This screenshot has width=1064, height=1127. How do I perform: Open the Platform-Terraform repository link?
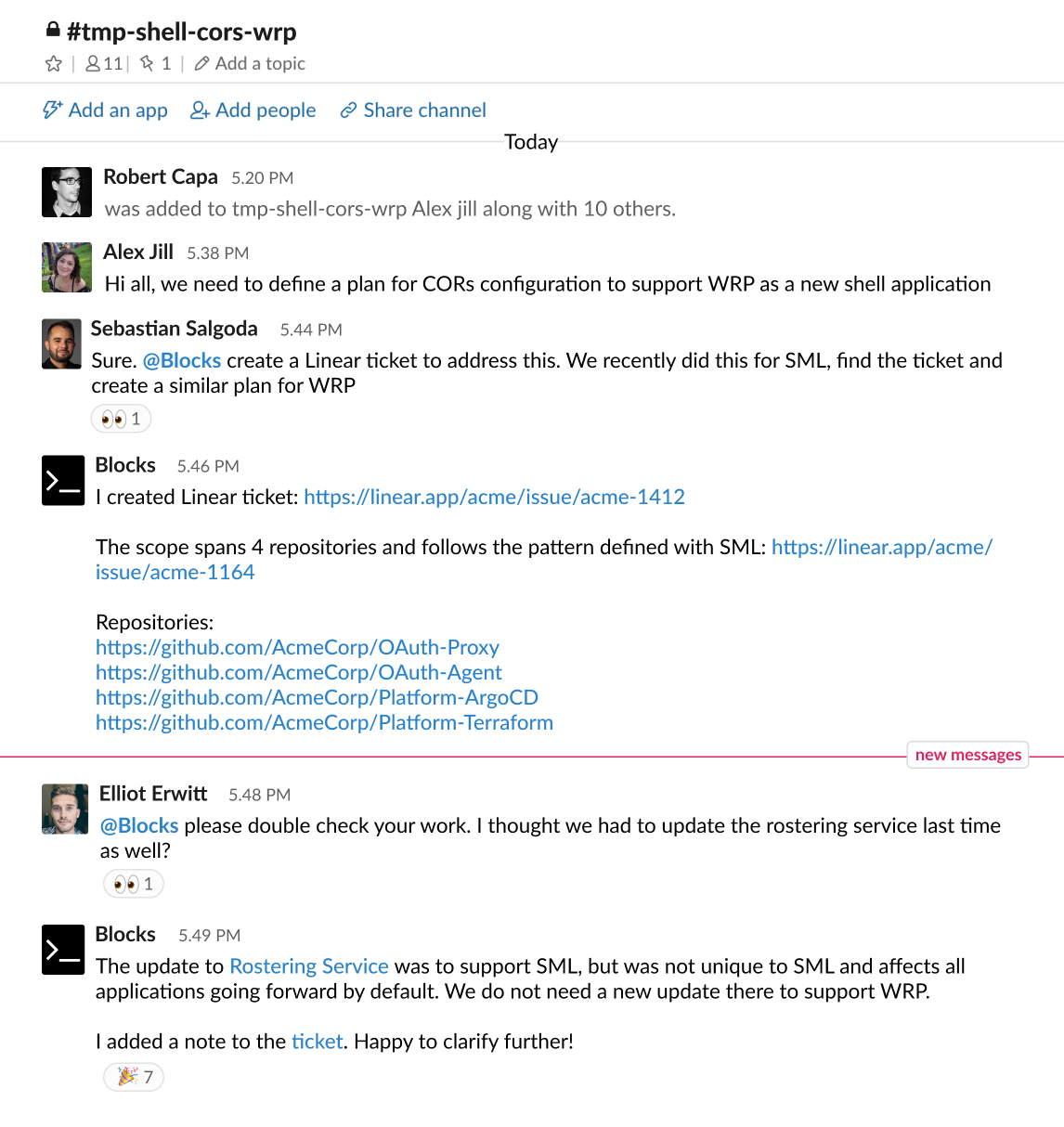pos(324,722)
